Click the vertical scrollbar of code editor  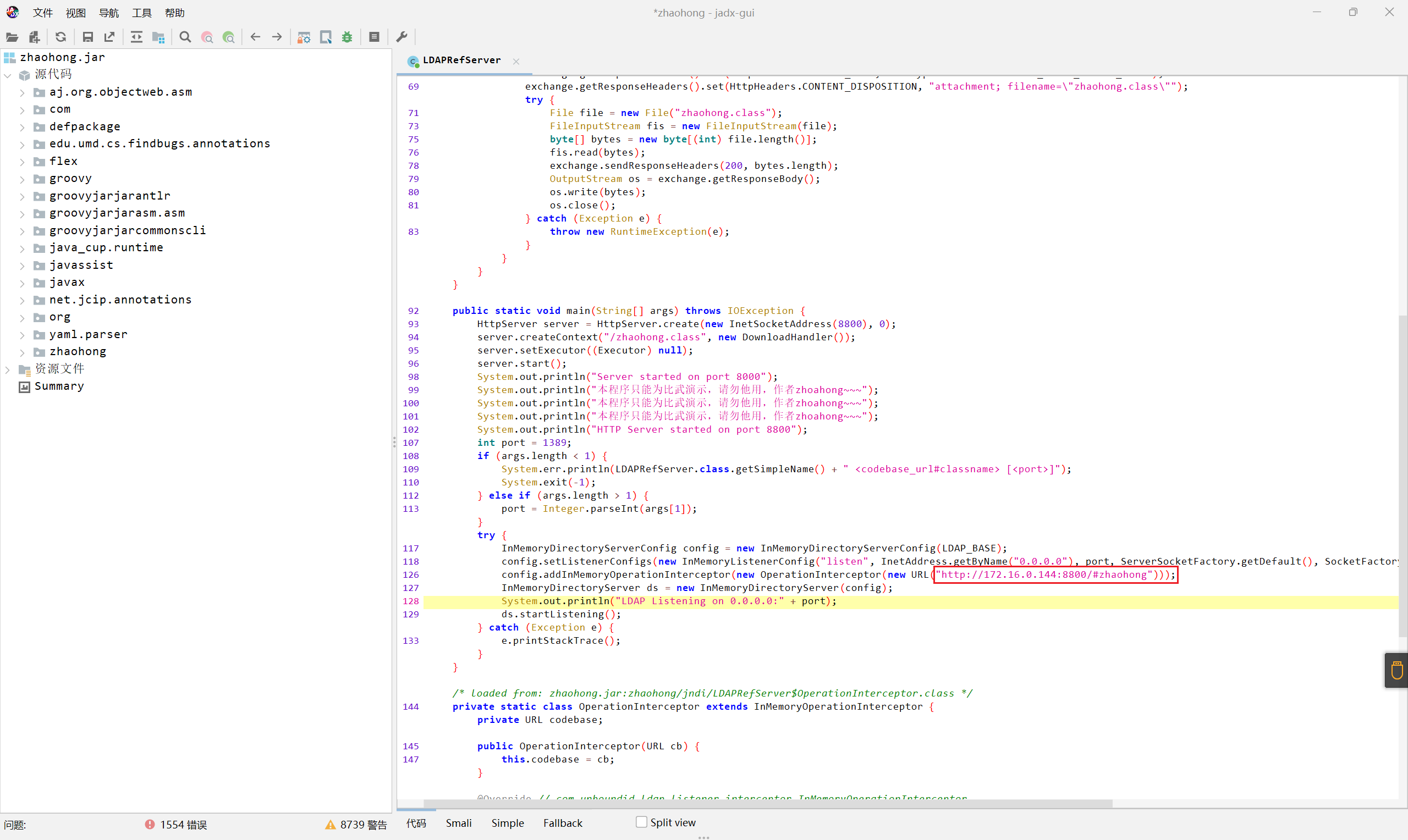coord(1403,476)
